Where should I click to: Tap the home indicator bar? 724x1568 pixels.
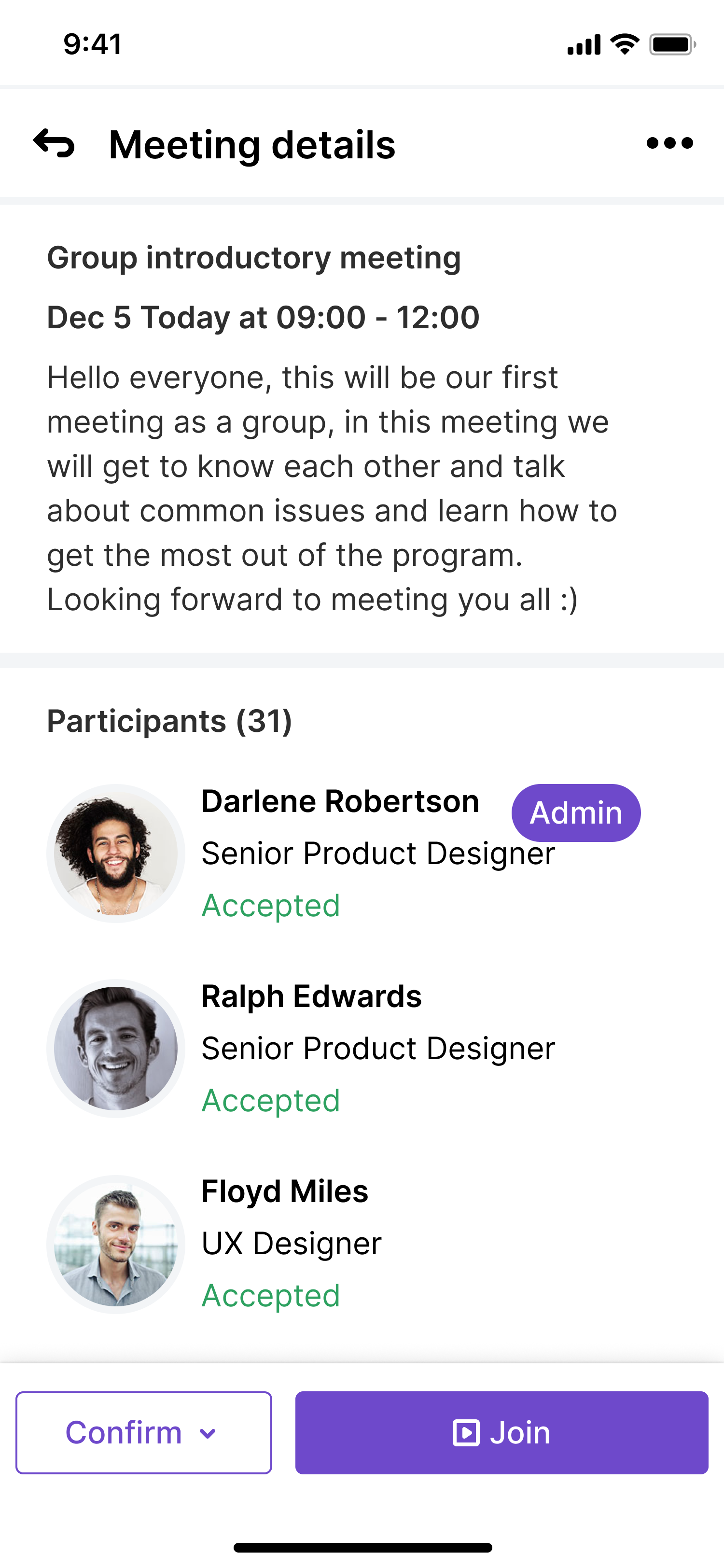tap(362, 1547)
